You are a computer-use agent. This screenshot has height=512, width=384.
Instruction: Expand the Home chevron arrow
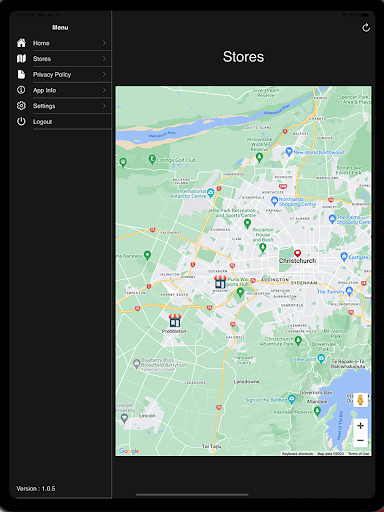click(x=104, y=43)
